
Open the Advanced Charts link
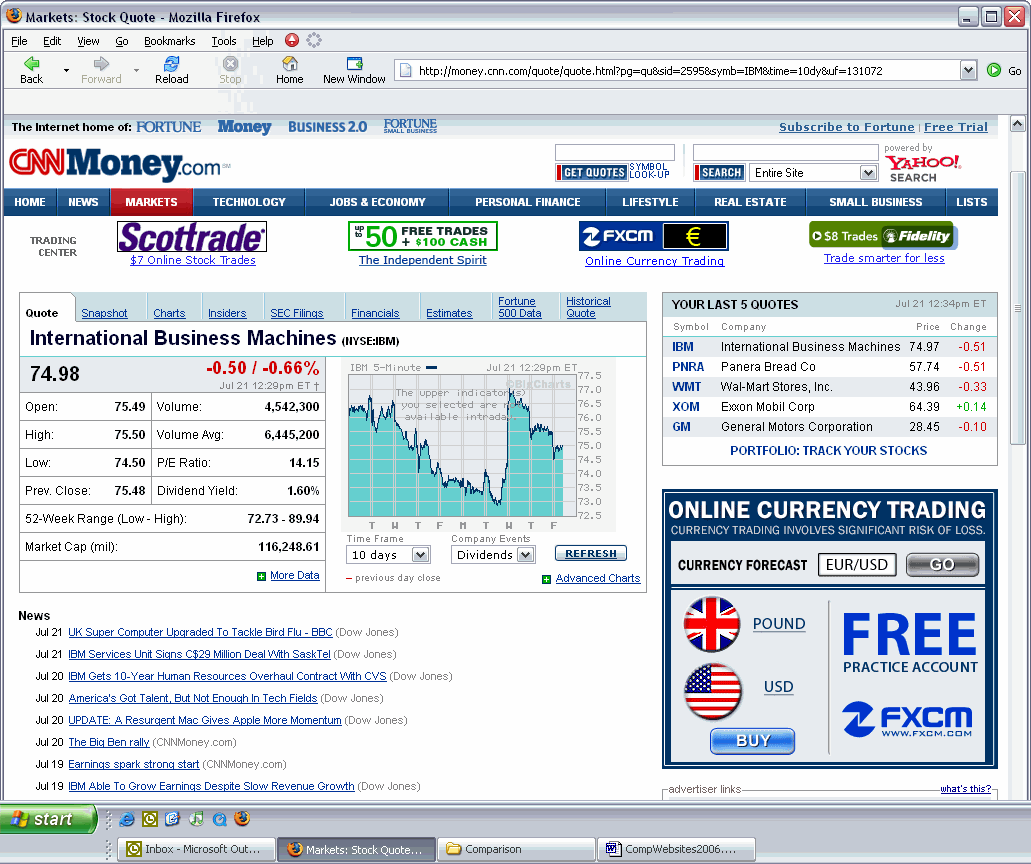[599, 578]
